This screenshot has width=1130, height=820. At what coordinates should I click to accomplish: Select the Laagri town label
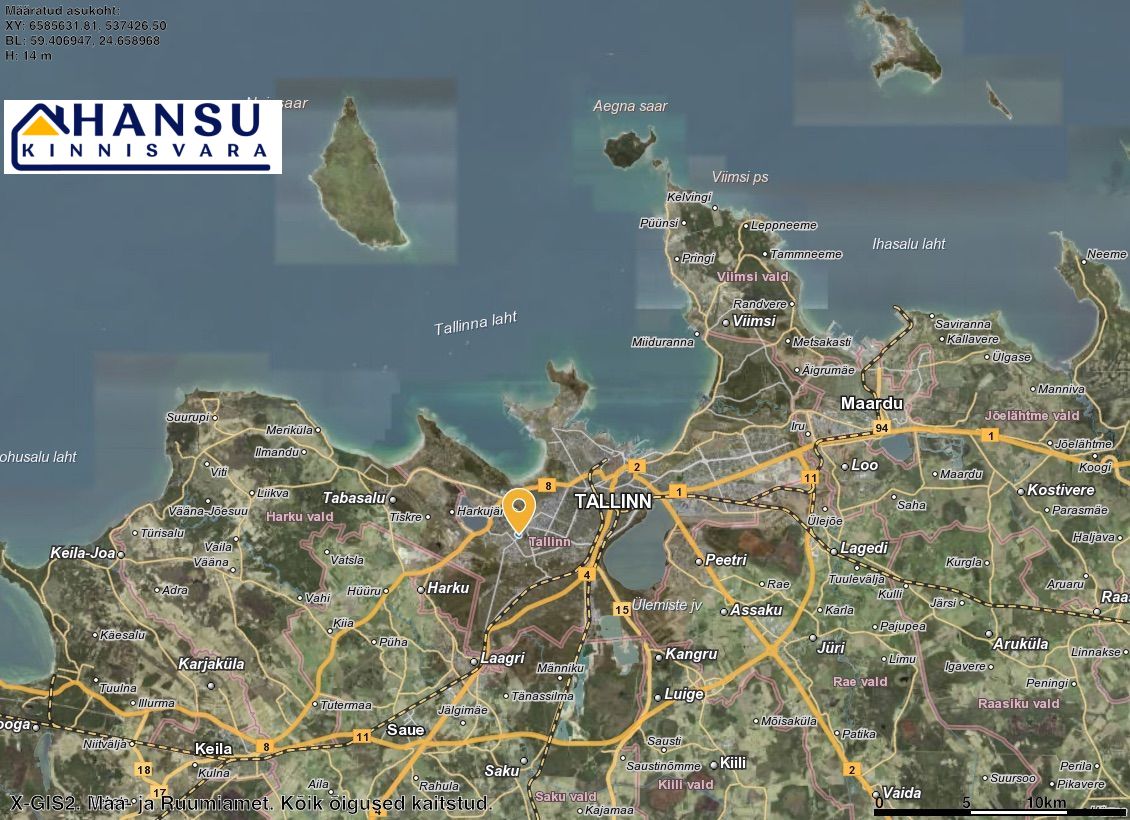click(502, 659)
